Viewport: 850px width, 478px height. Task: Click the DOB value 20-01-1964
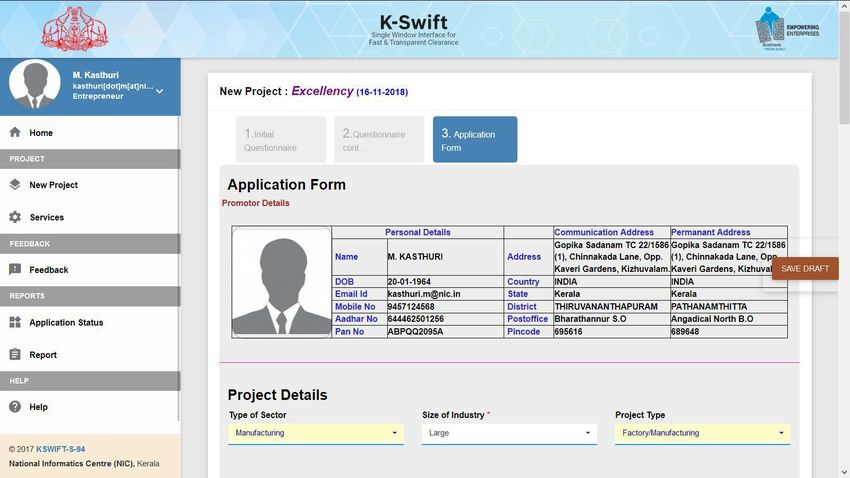coord(445,282)
